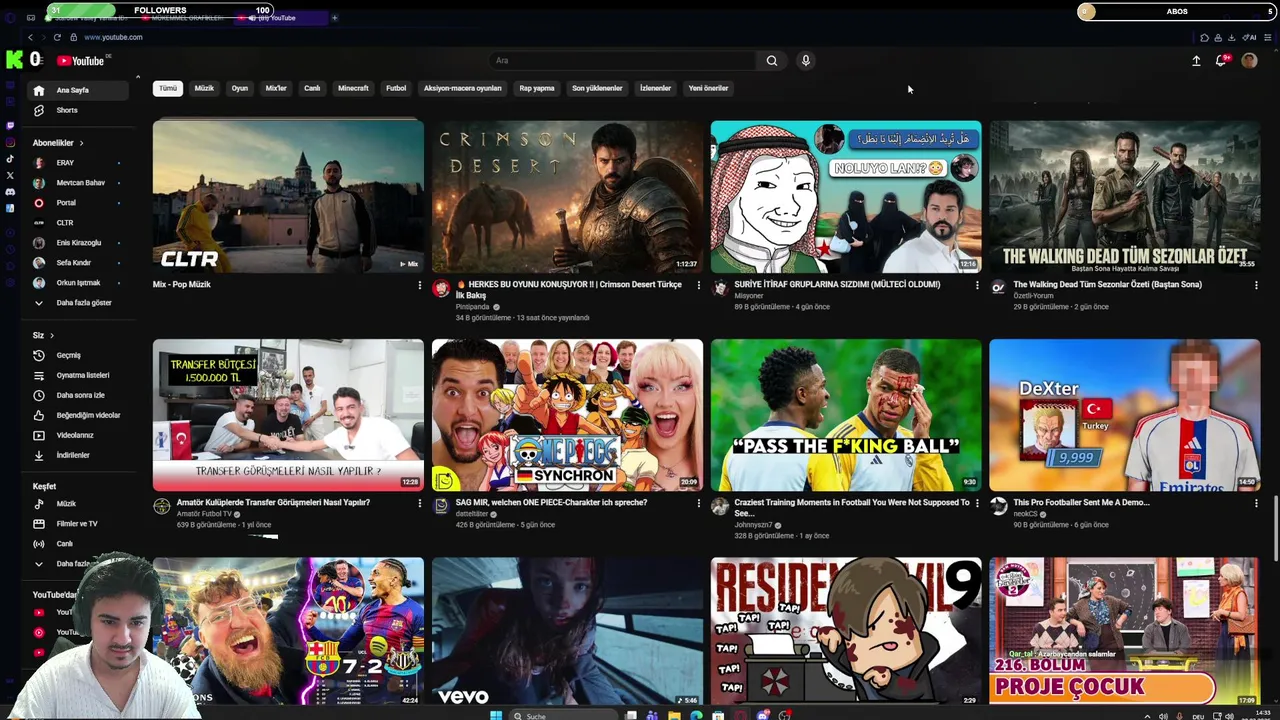The width and height of the screenshot is (1280, 720).
Task: Play the PASS THE F*KING BALL thumbnail
Action: coord(846,415)
